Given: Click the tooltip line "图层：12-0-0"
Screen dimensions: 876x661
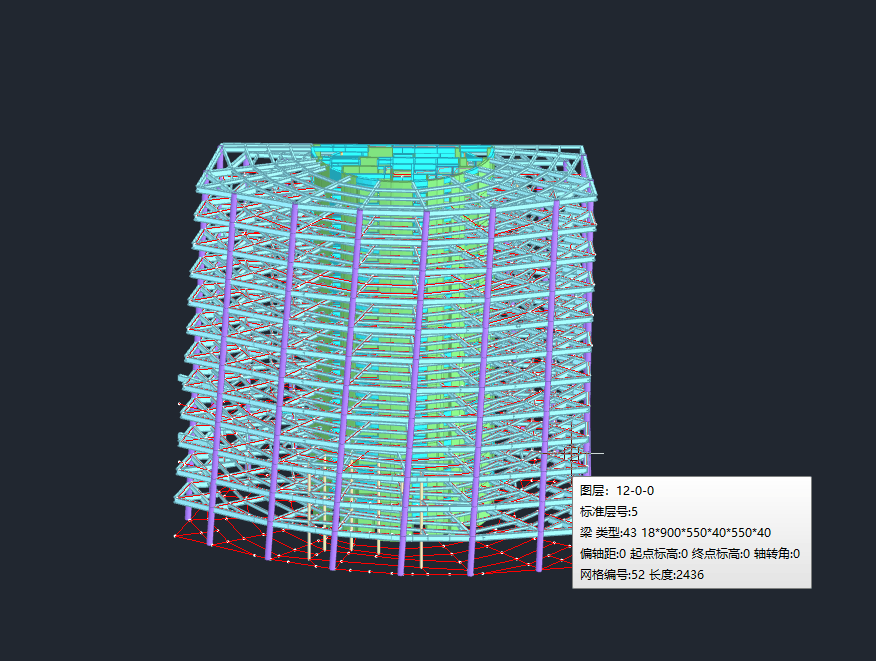Looking at the screenshot, I should click(617, 491).
